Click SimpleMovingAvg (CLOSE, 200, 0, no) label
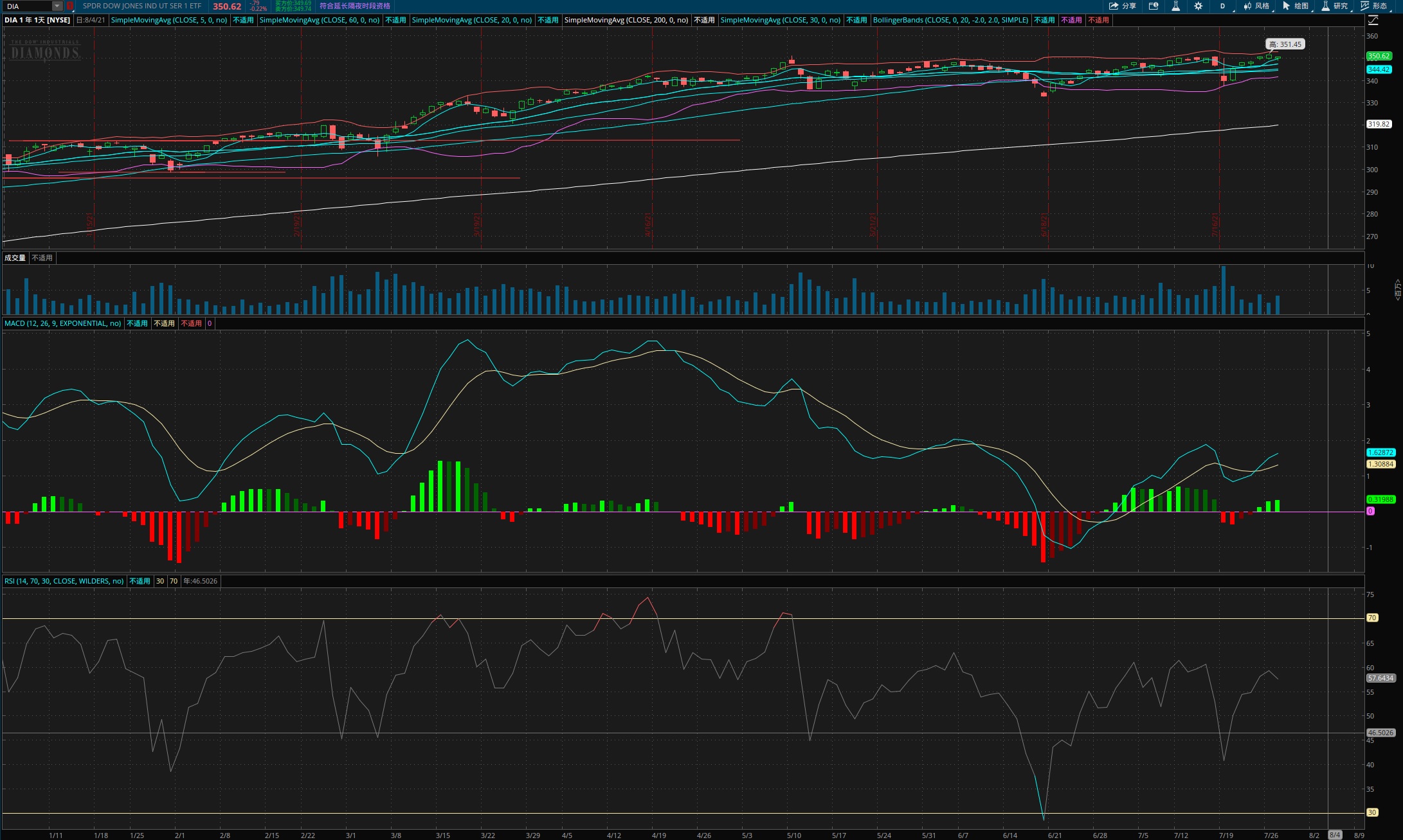This screenshot has height=840, width=1403. point(626,20)
